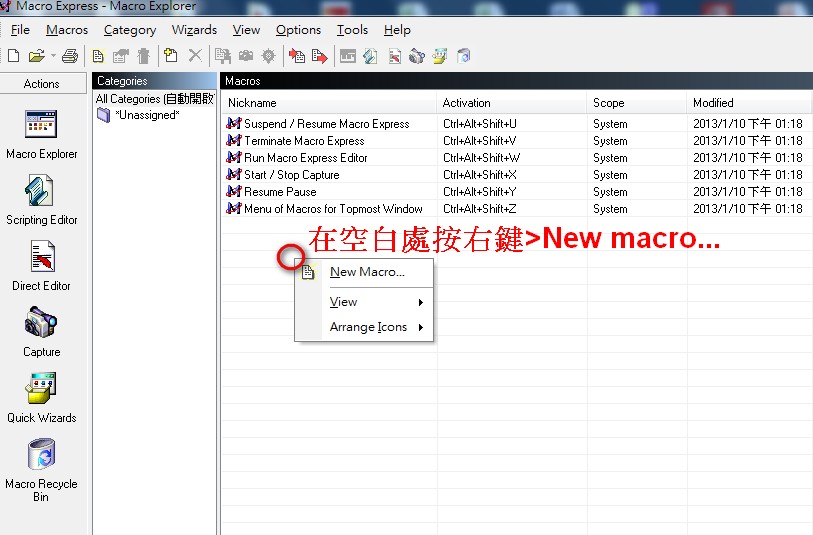Expand the View submenu in context menu
This screenshot has width=813, height=535.
point(364,302)
